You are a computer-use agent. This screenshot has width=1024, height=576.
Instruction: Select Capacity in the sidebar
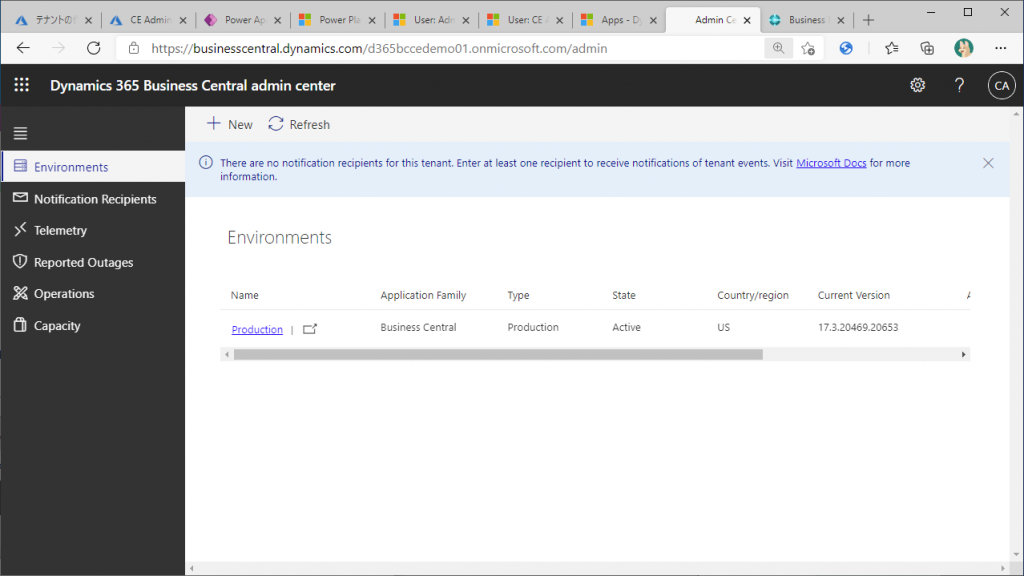point(93,325)
